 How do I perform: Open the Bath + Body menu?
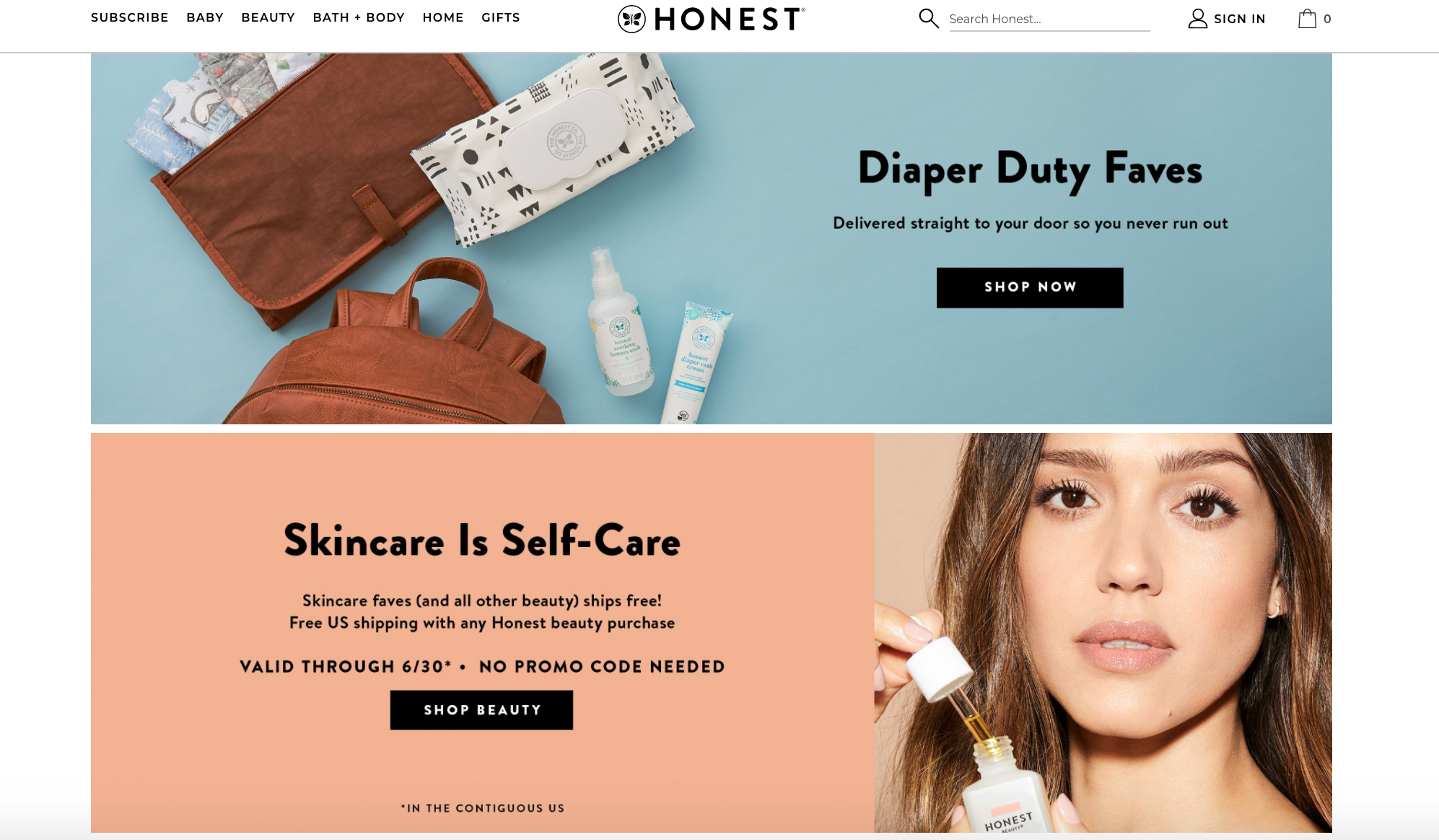(x=359, y=18)
